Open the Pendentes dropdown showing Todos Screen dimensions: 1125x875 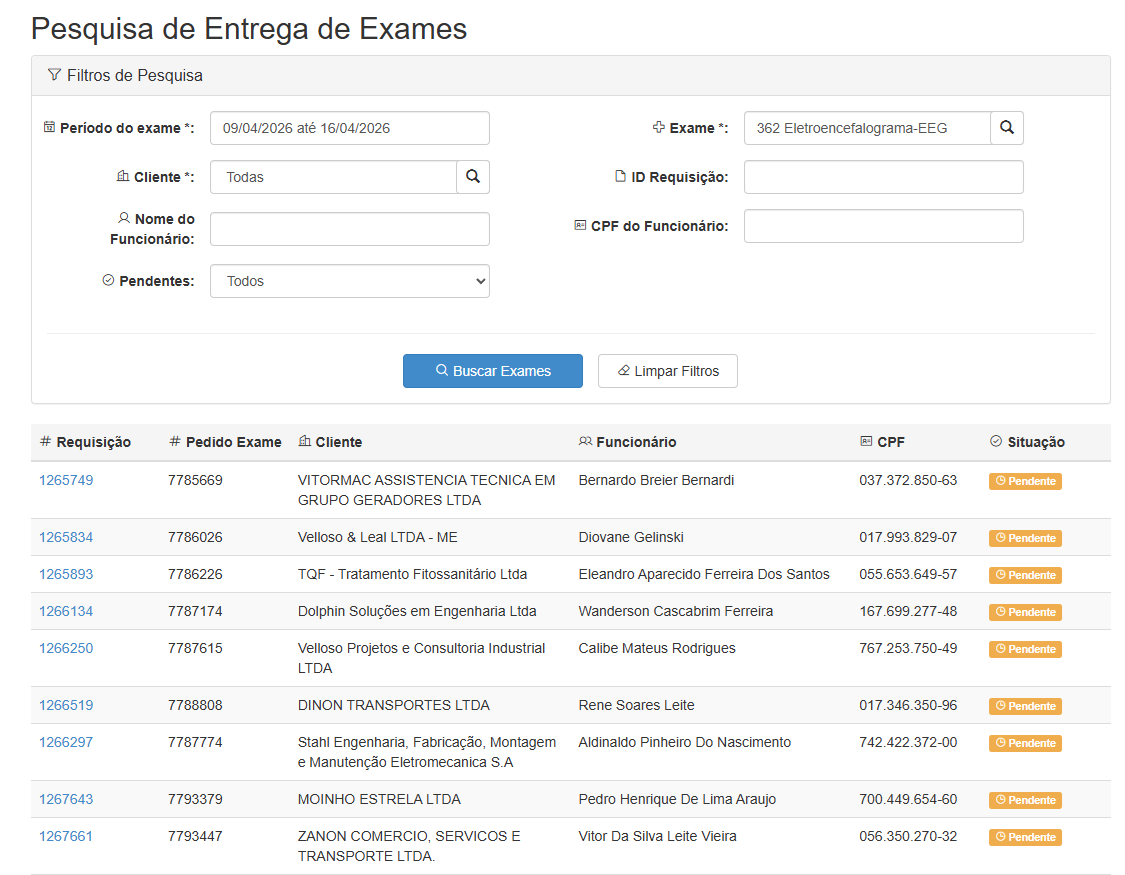pyautogui.click(x=350, y=281)
